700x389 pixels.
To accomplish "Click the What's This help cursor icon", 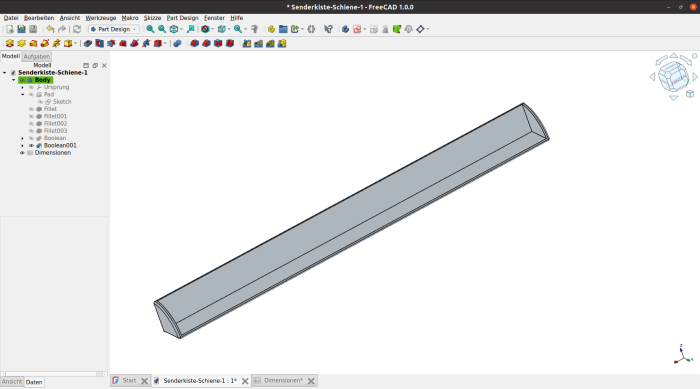I will [x=328, y=29].
